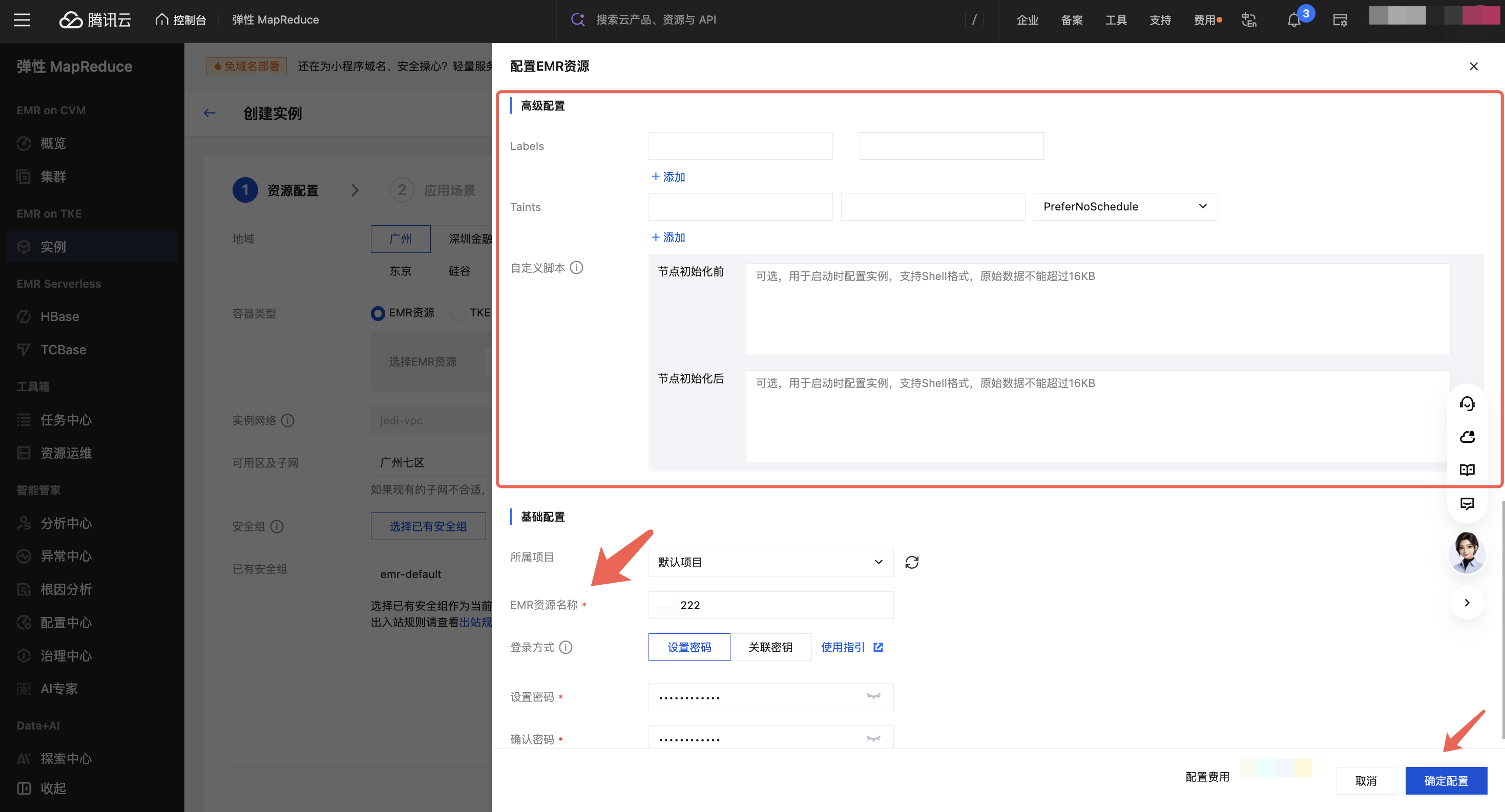Open the 费用 top menu
Viewport: 1505px width, 812px height.
pyautogui.click(x=1207, y=20)
